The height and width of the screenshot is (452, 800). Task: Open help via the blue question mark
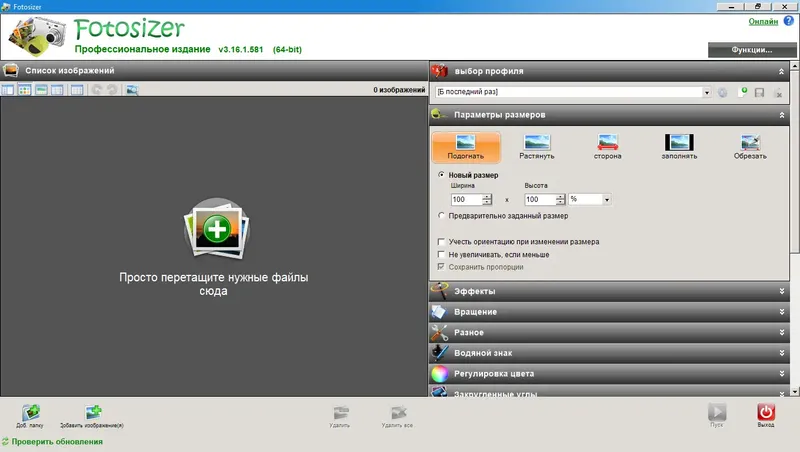tap(788, 21)
